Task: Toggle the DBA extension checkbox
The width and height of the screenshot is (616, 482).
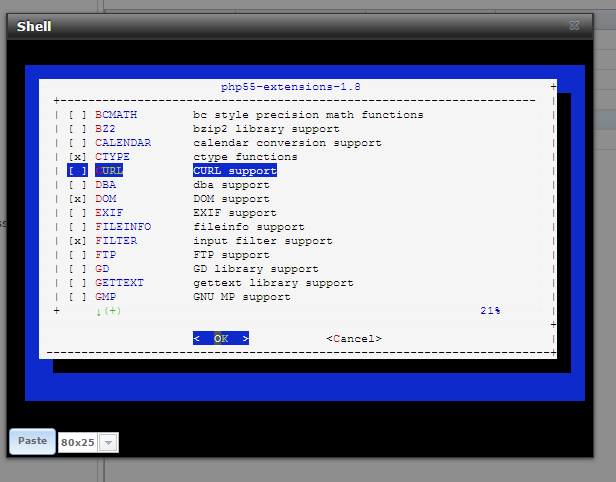Action: (x=77, y=185)
